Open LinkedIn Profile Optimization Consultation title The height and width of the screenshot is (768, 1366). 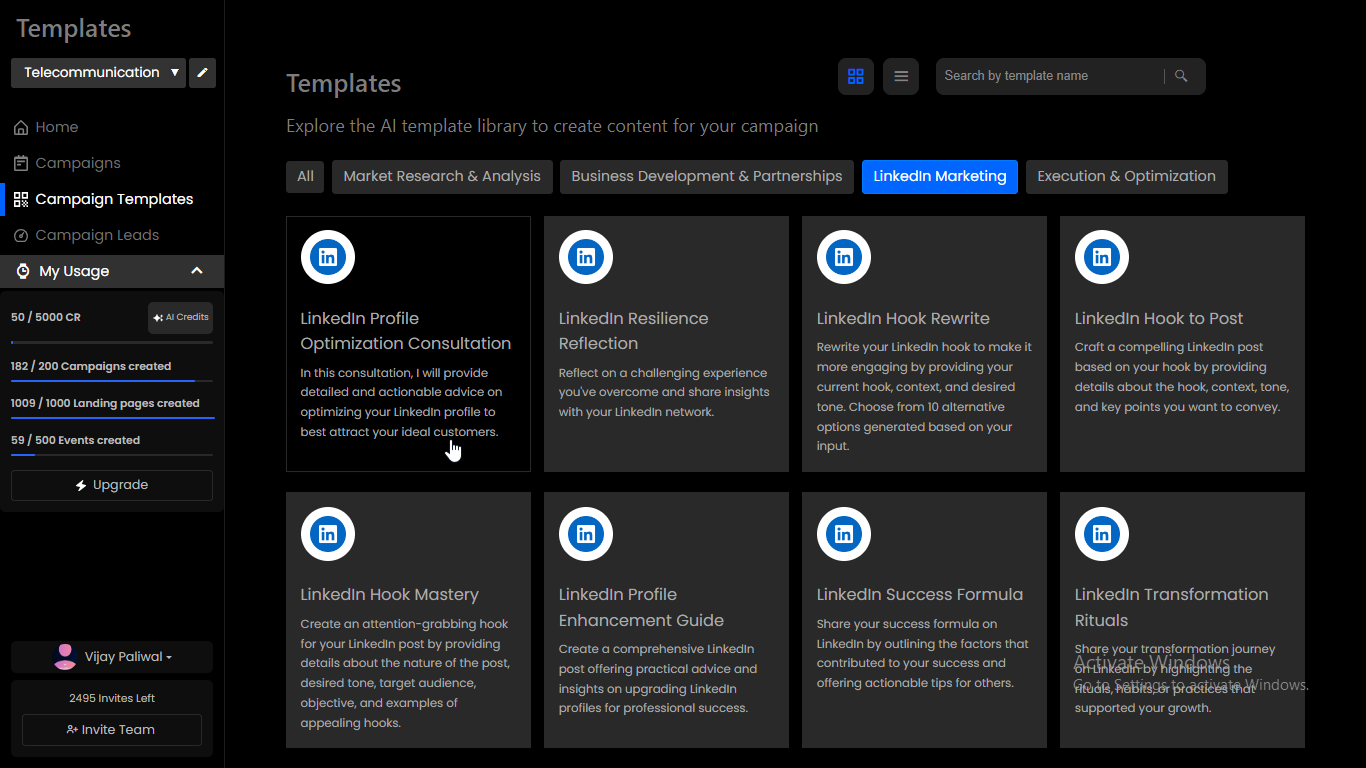[x=406, y=331]
